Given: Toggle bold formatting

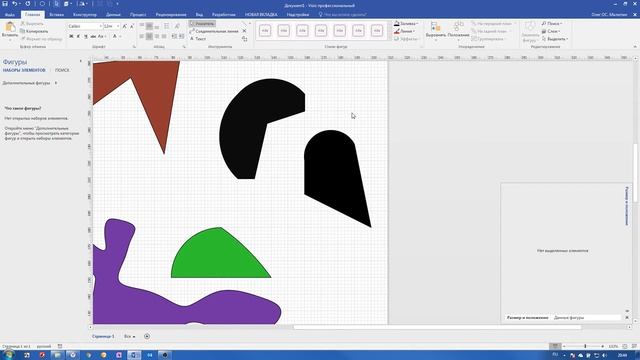Looking at the screenshot, I should (71, 36).
